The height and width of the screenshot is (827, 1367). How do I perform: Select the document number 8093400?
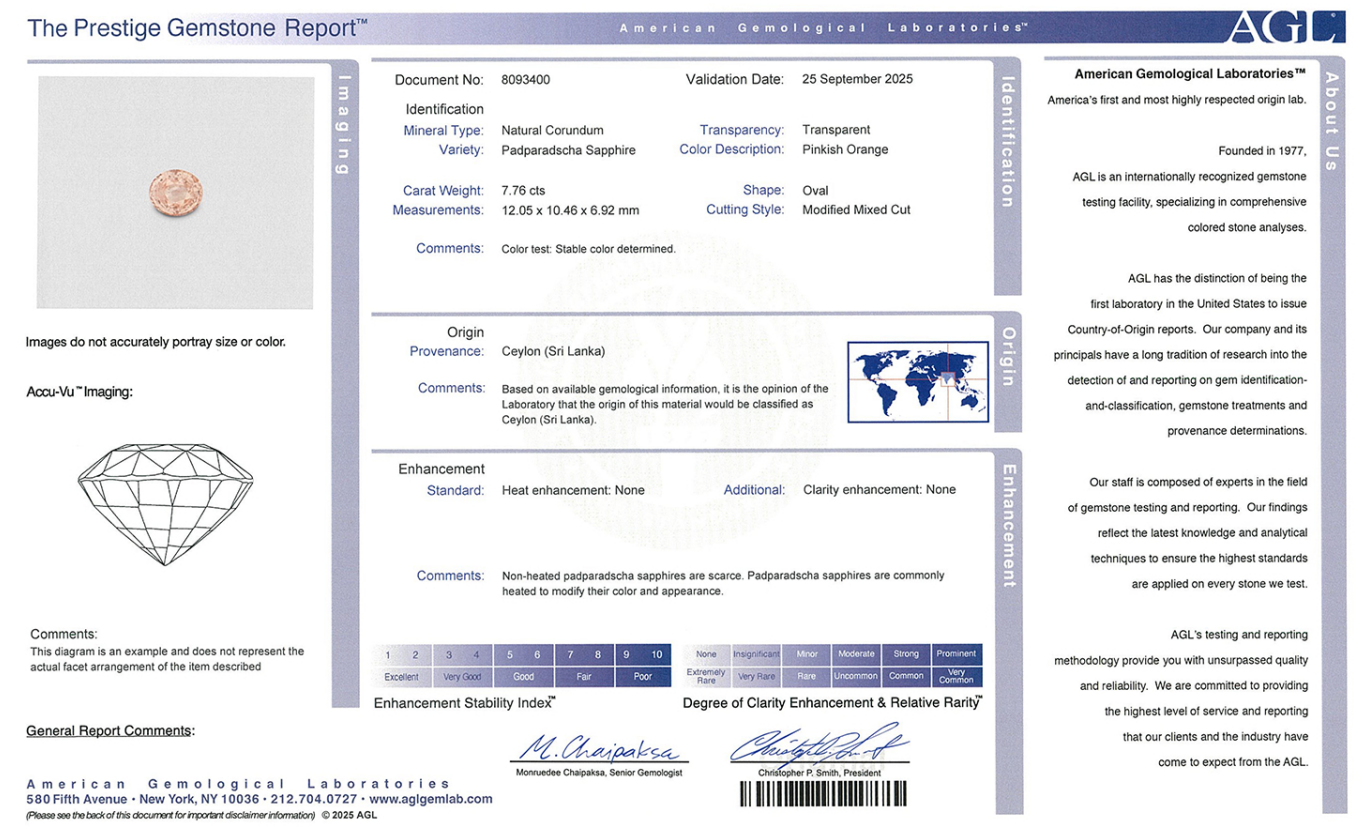526,80
